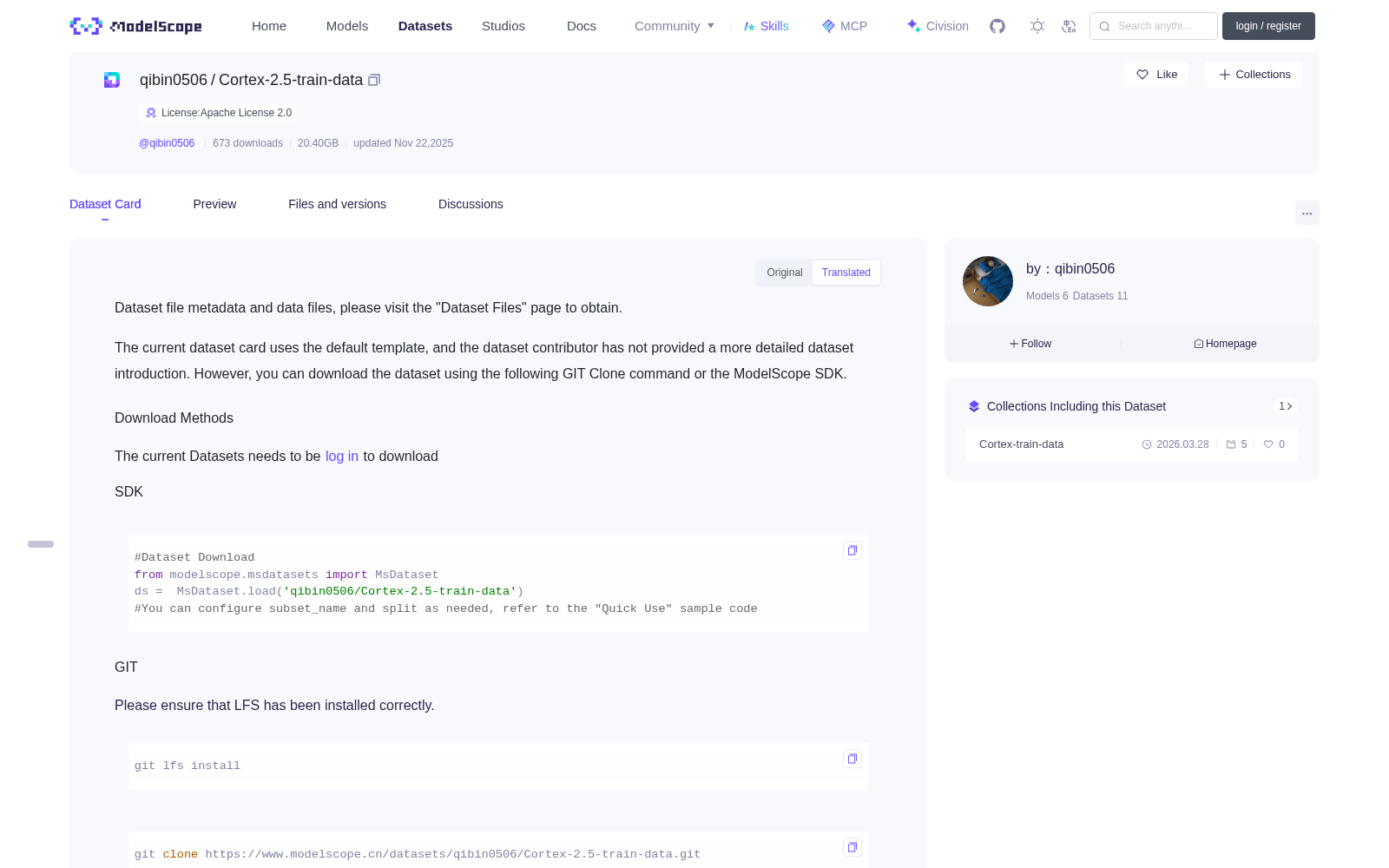The image size is (1389, 868).
Task: Copy the git lfs install command
Action: tap(852, 759)
